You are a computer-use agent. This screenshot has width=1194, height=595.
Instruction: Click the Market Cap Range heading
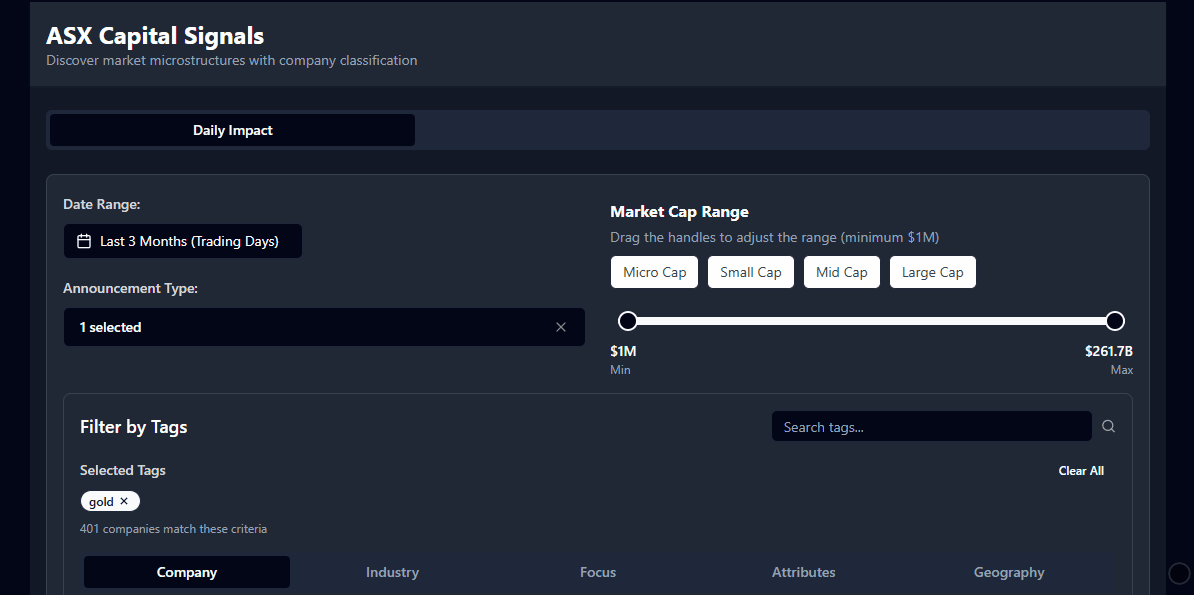pos(679,212)
